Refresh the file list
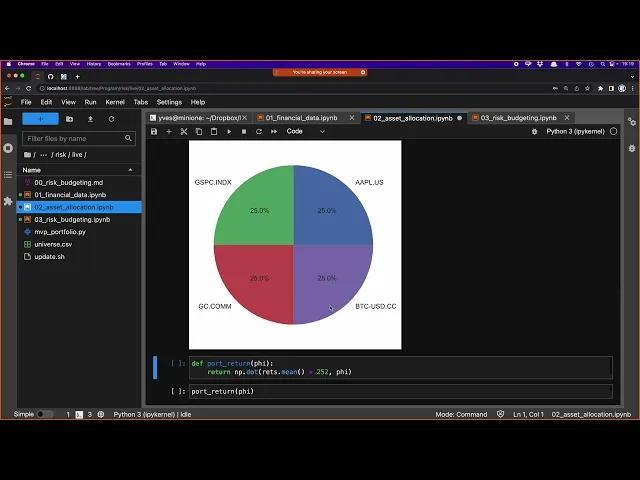This screenshot has width=640, height=480. coord(111,119)
